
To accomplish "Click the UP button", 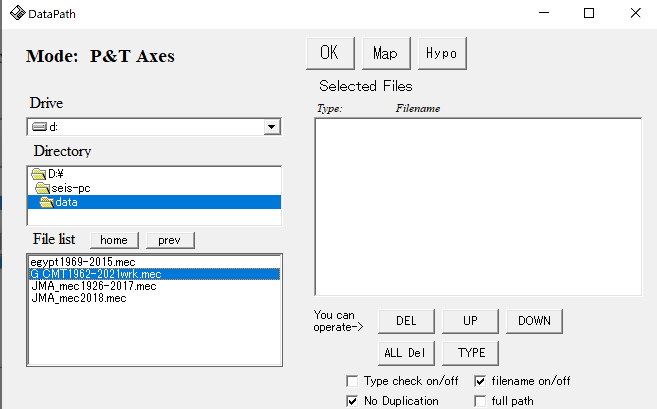I will click(470, 321).
